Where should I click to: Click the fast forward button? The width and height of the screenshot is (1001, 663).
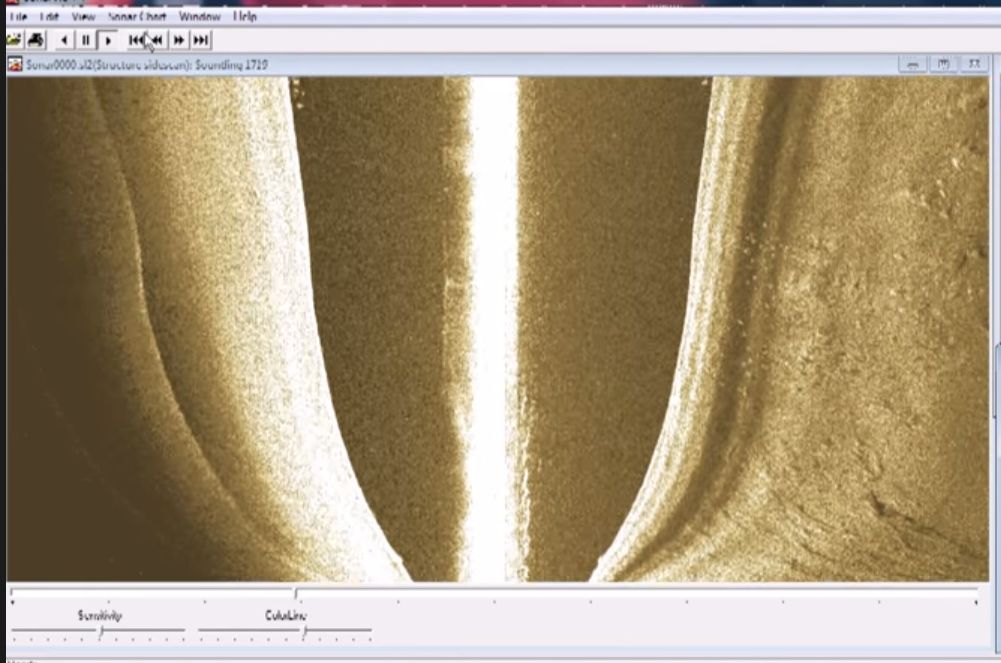179,40
